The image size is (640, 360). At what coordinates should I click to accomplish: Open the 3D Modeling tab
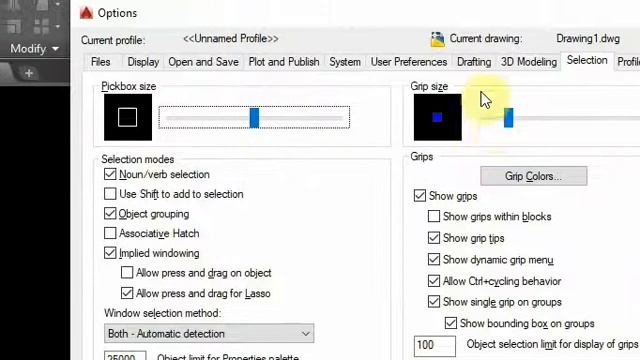coord(529,62)
